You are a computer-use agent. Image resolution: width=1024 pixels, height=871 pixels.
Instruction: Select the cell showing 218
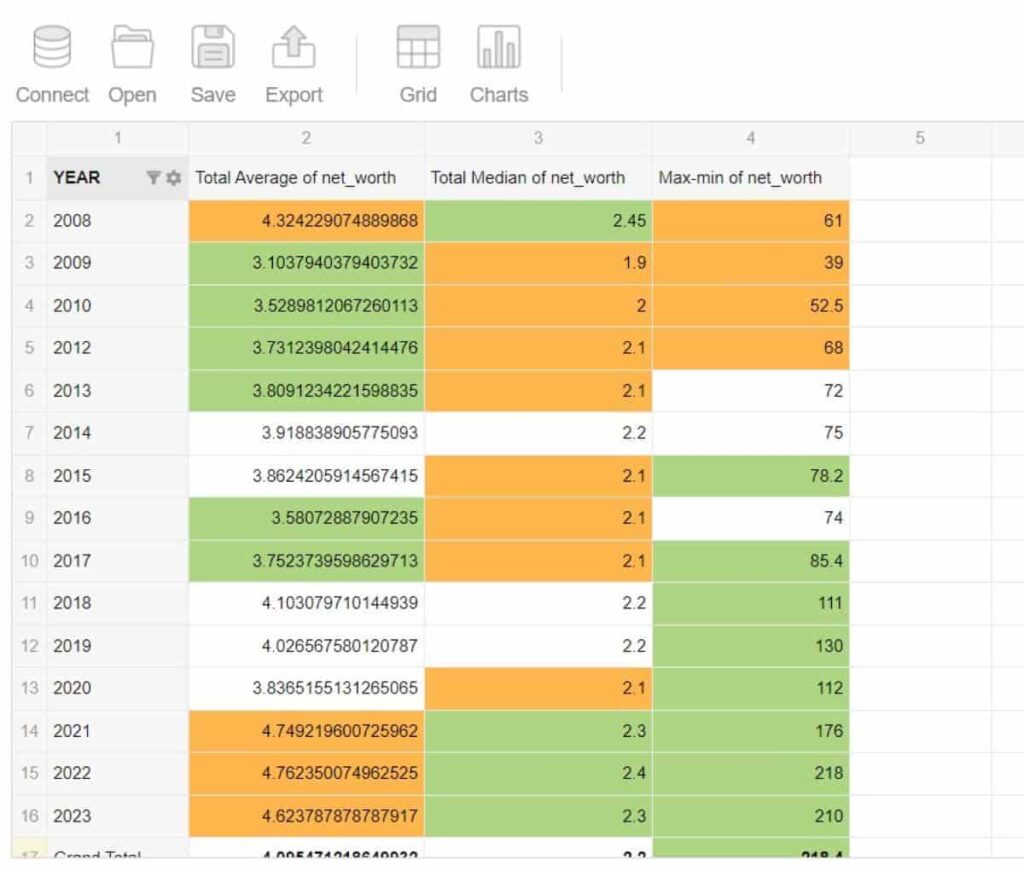pyautogui.click(x=750, y=773)
